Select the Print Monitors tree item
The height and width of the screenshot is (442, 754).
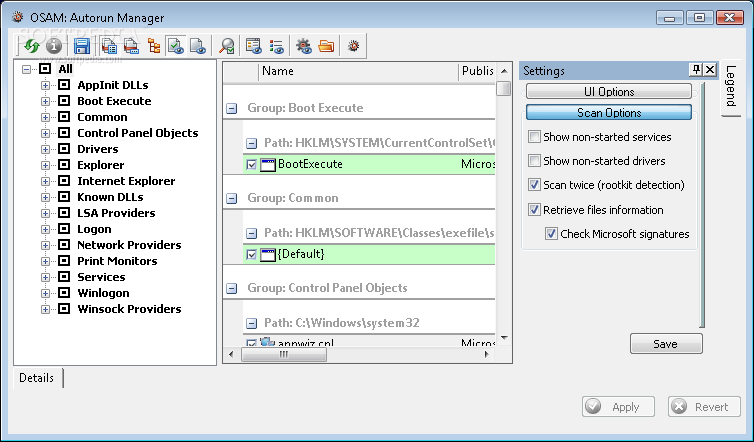coord(117,261)
